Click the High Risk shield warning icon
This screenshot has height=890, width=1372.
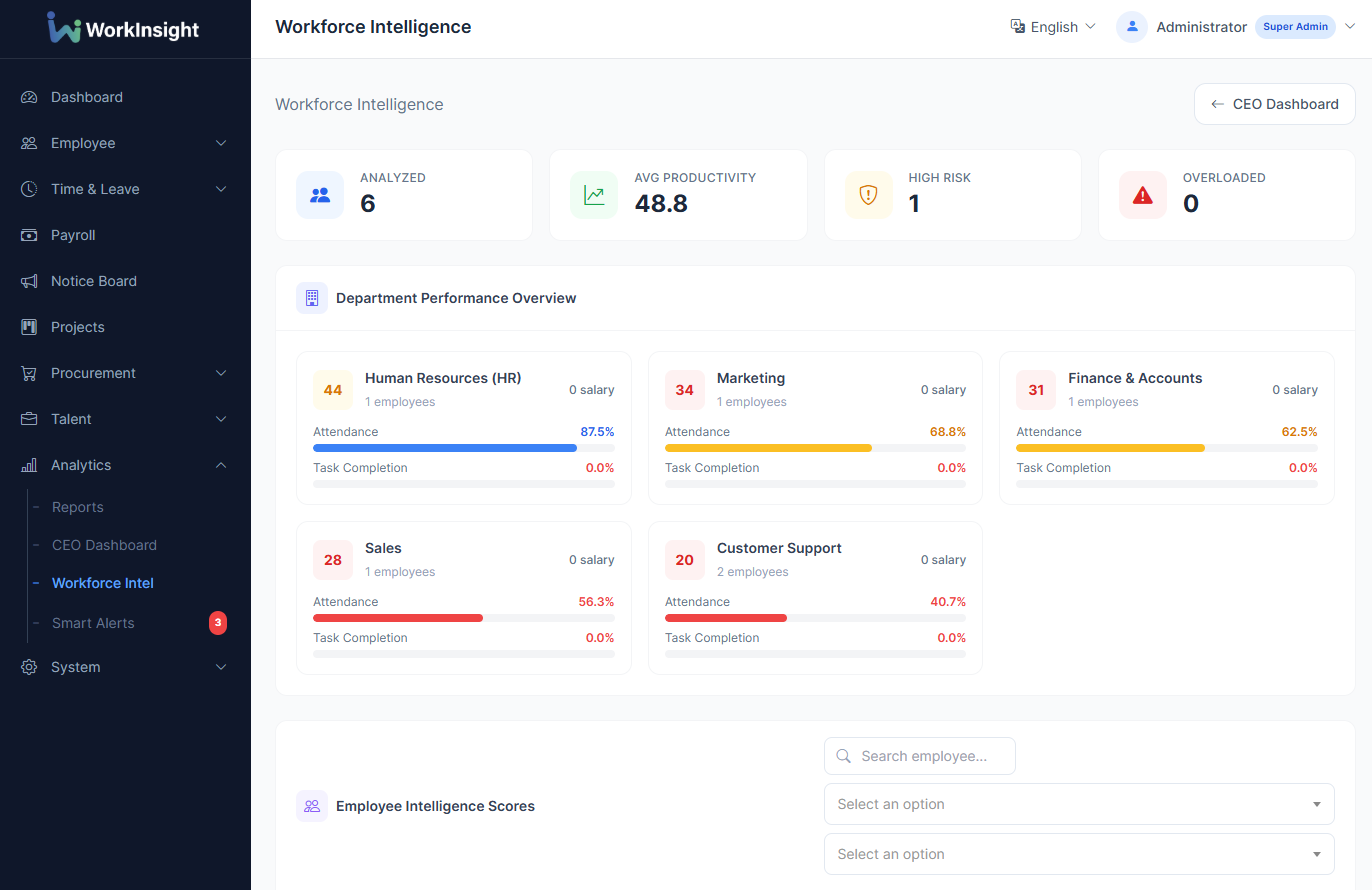tap(868, 195)
